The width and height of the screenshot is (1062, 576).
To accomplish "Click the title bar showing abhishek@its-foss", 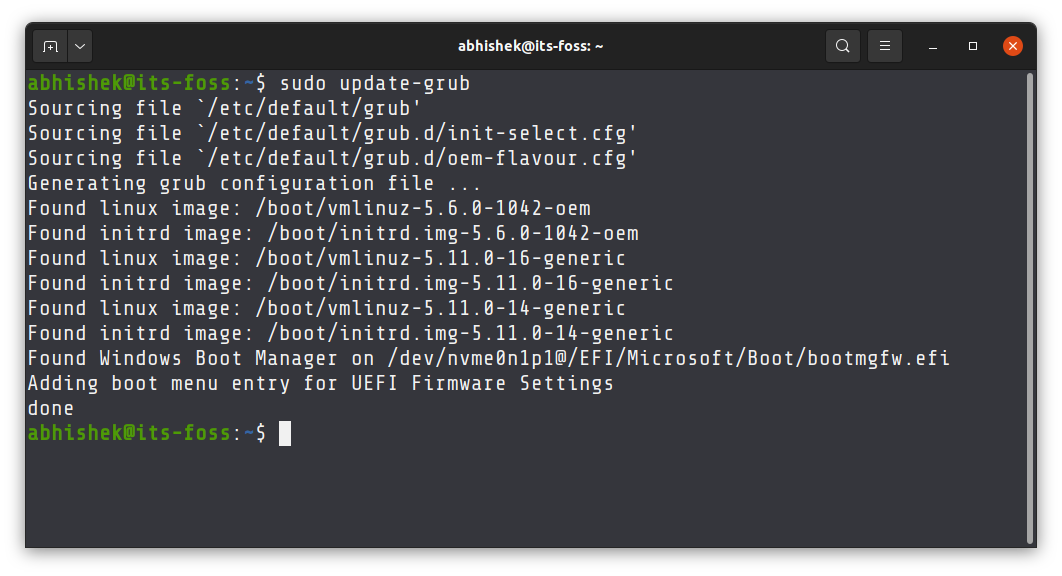I will [531, 45].
